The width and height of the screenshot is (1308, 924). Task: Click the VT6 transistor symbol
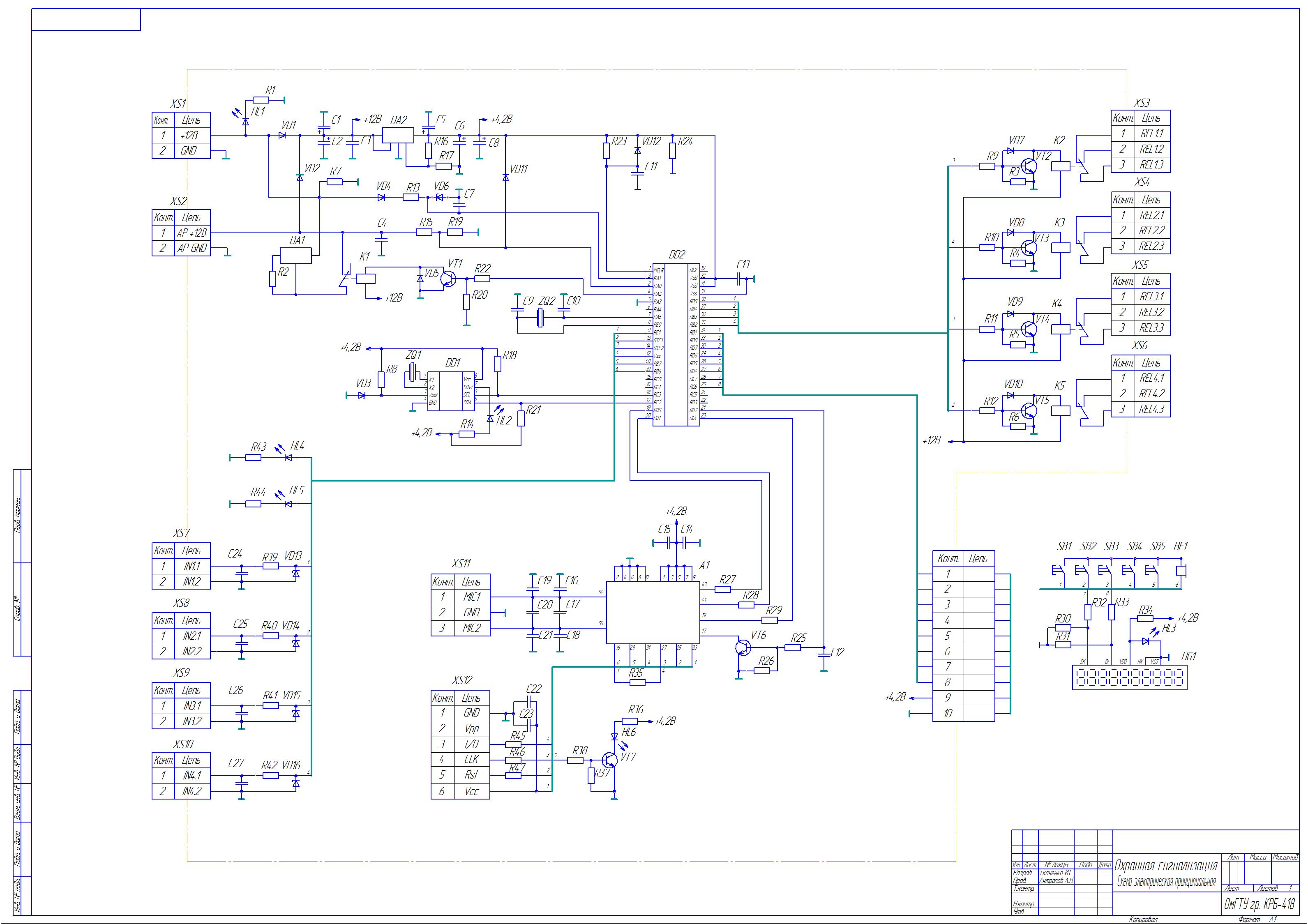point(743,648)
